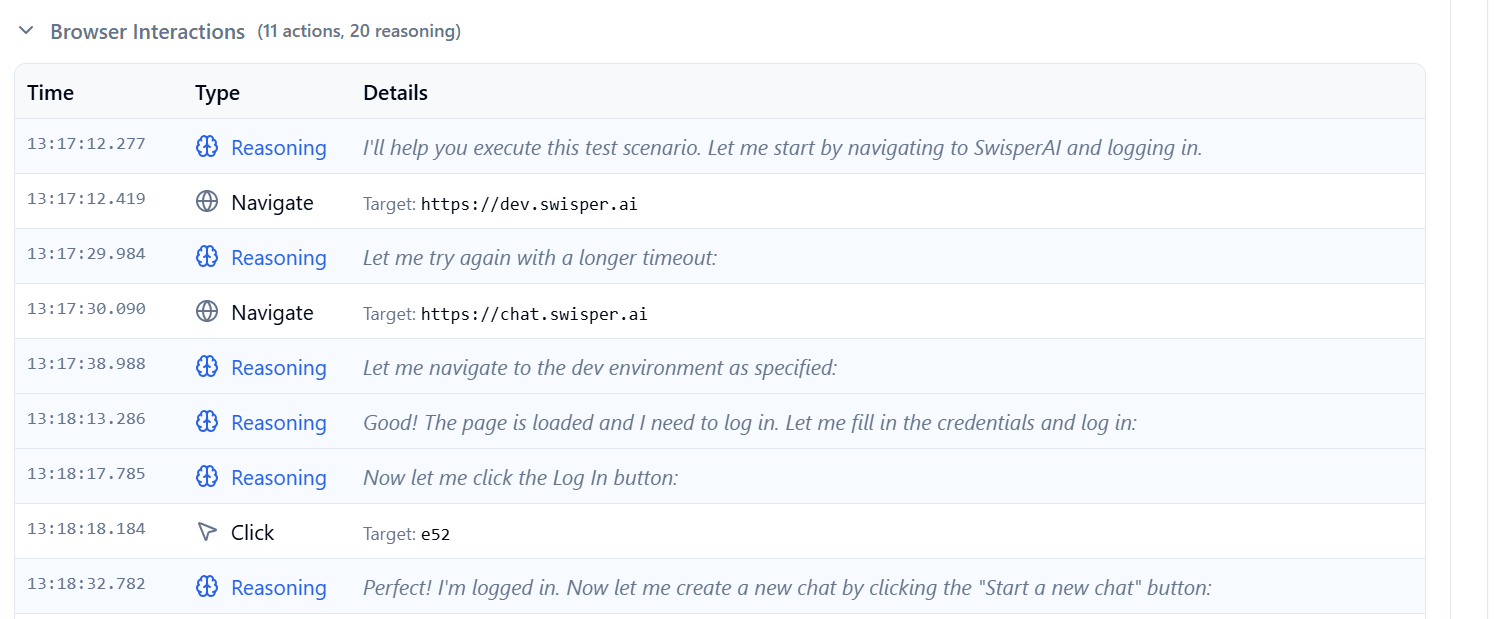Click the Browser Interactions section title
This screenshot has width=1502, height=619.
pos(147,31)
